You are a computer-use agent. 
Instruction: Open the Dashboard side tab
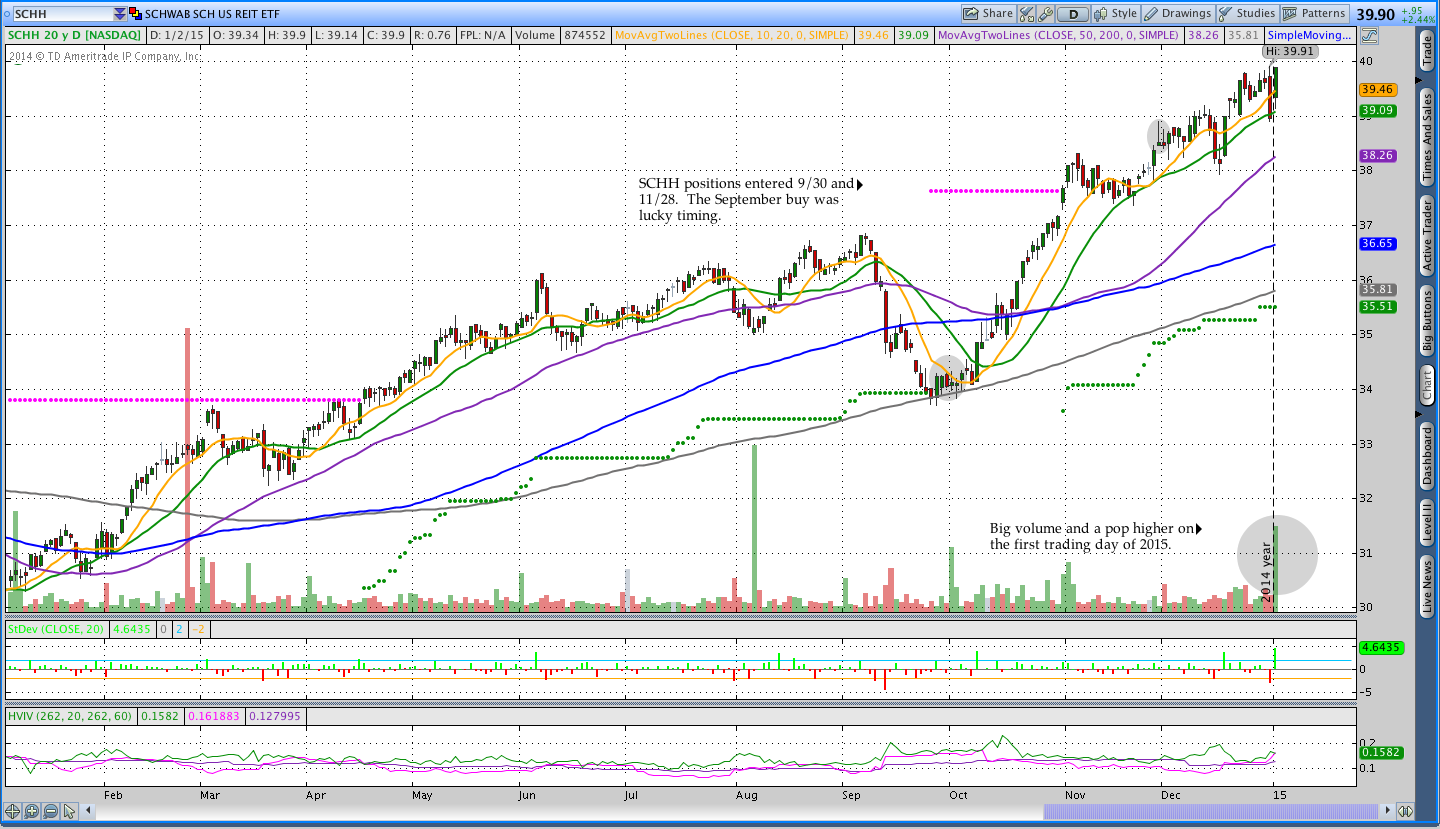coord(1427,456)
